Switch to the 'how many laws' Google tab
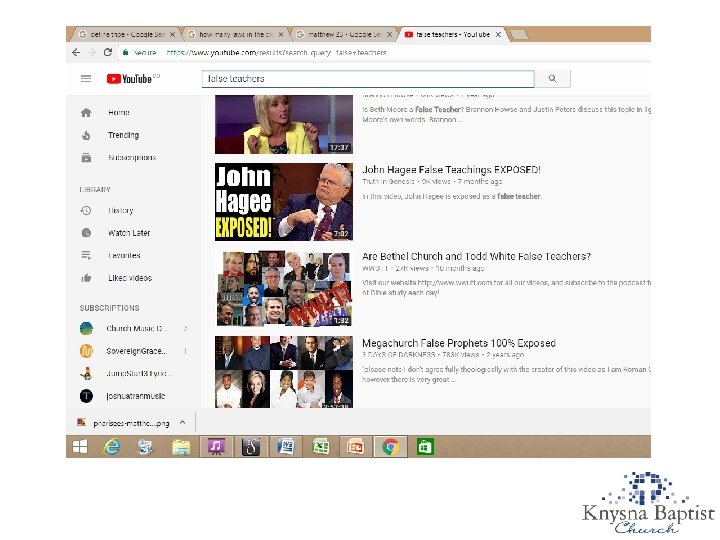This screenshot has width=720, height=540. 236,34
